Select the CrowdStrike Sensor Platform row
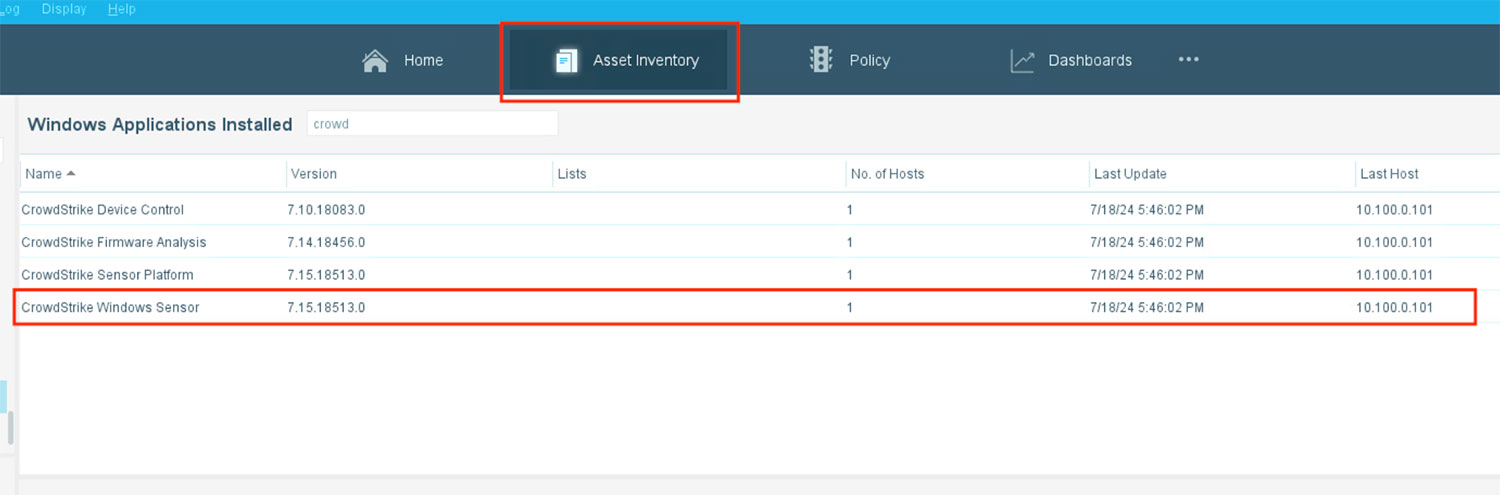1500x495 pixels. tap(760, 274)
